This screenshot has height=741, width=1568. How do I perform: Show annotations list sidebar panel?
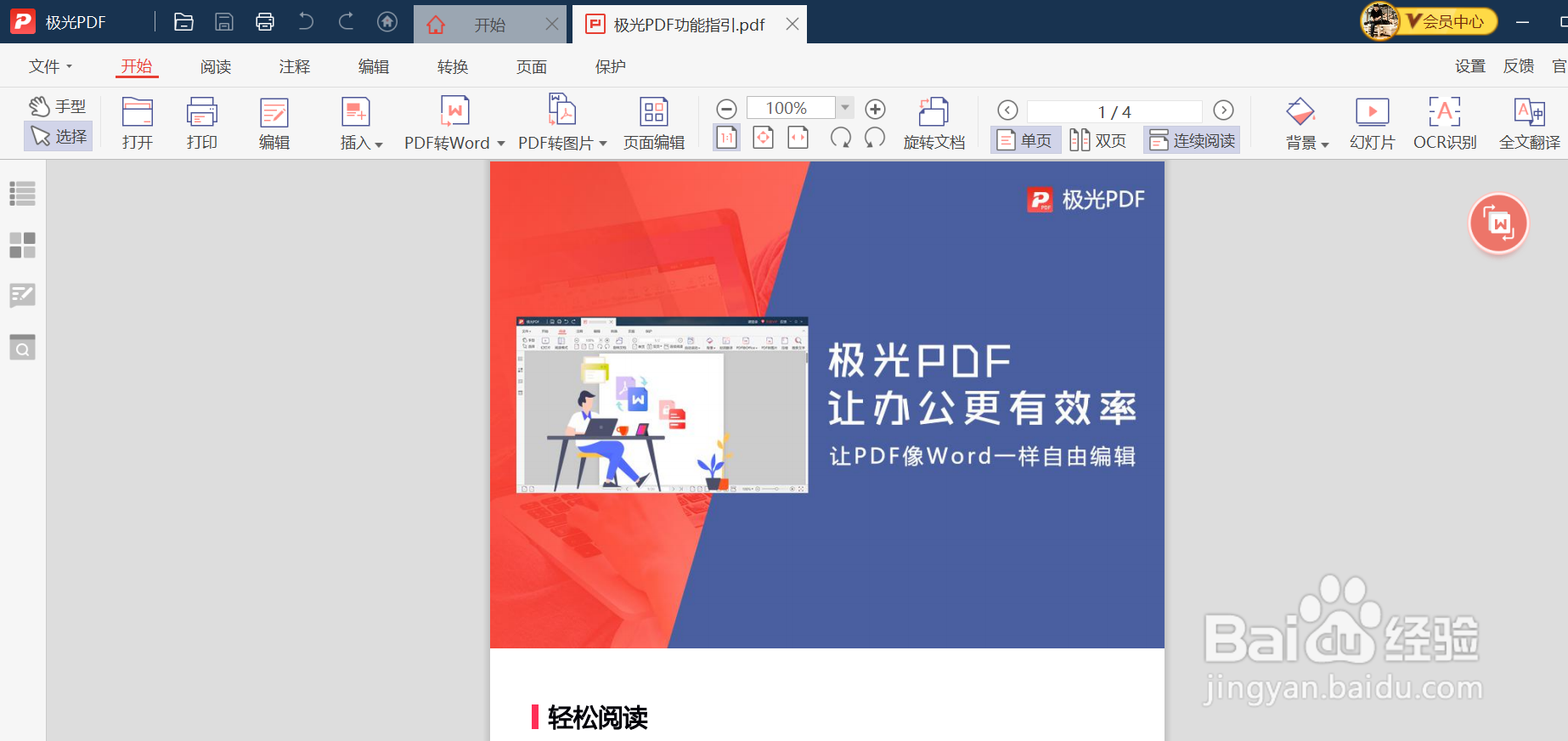click(22, 296)
